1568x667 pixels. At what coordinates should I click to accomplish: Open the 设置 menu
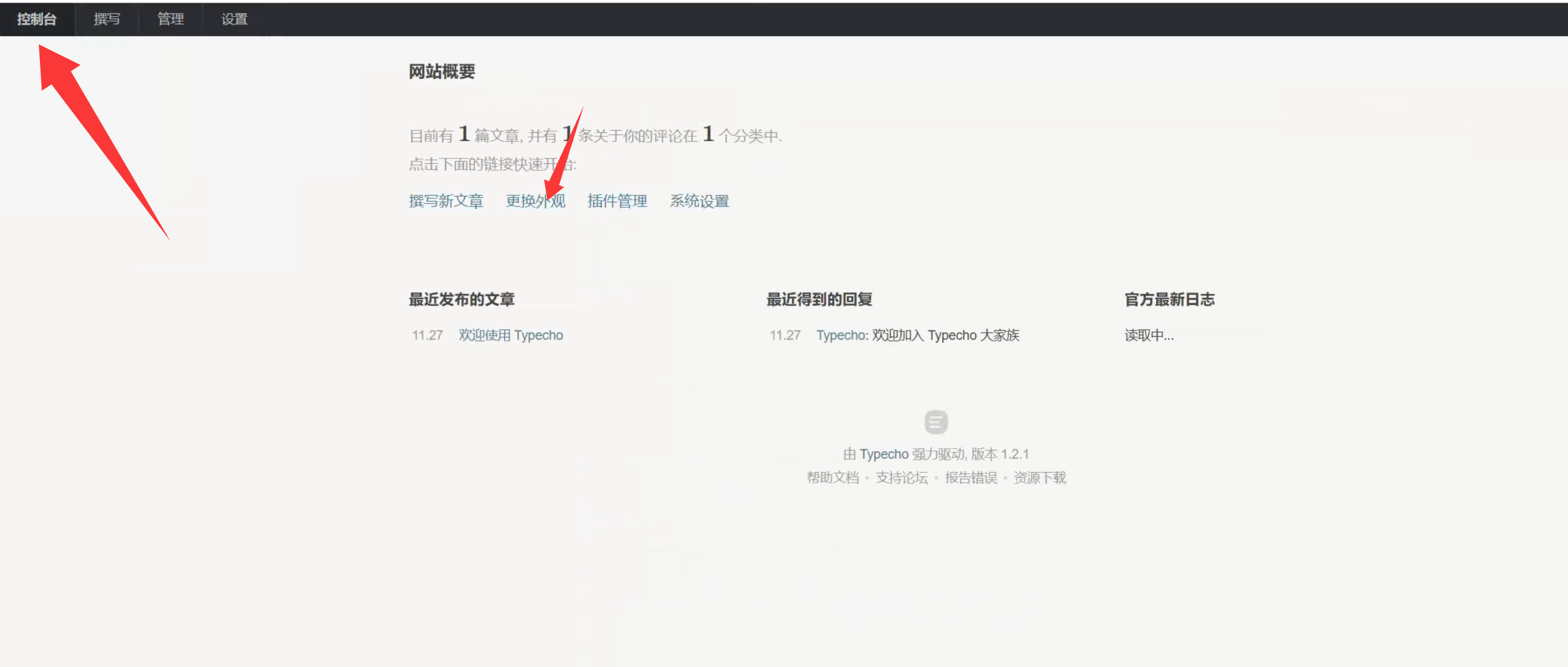tap(234, 19)
